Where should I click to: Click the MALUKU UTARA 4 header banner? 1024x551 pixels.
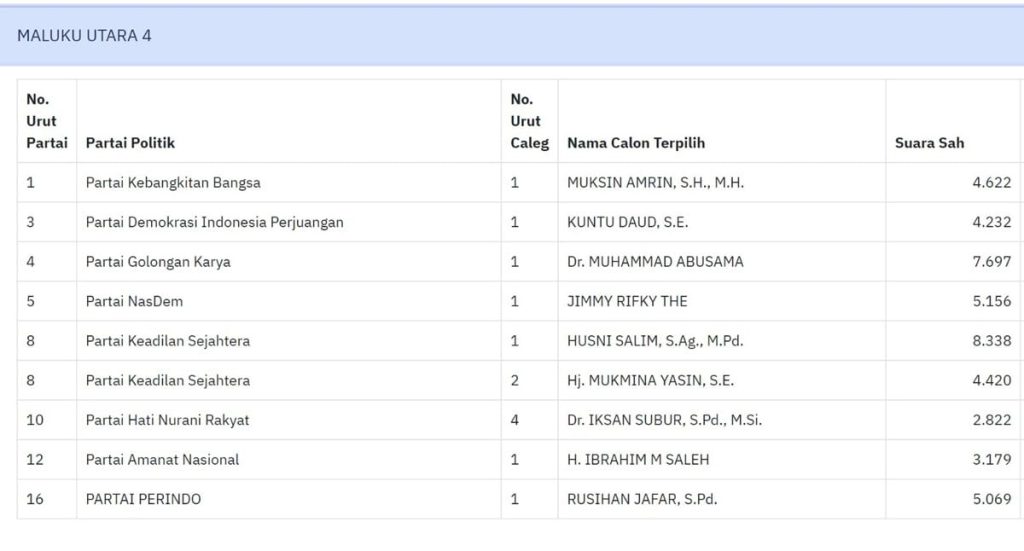[85, 36]
